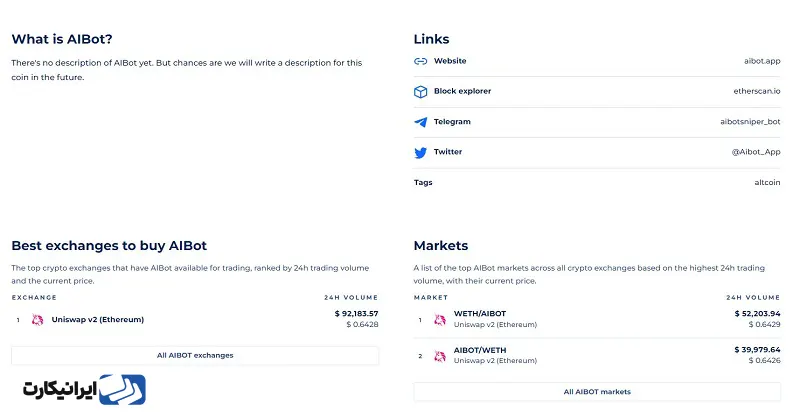
Task: Sort exchanges by 24H Volume header
Action: coord(351,297)
